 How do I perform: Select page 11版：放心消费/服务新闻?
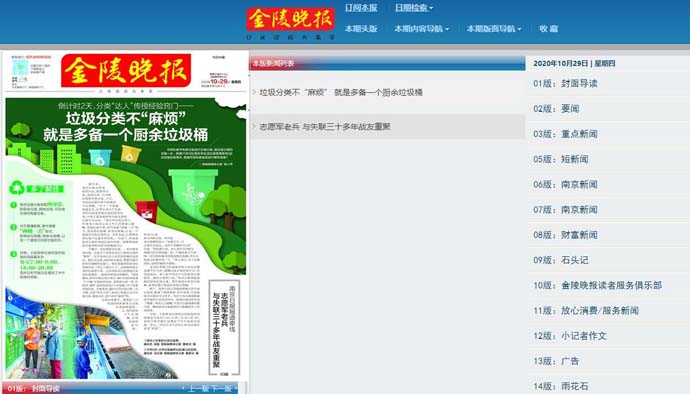pos(586,311)
